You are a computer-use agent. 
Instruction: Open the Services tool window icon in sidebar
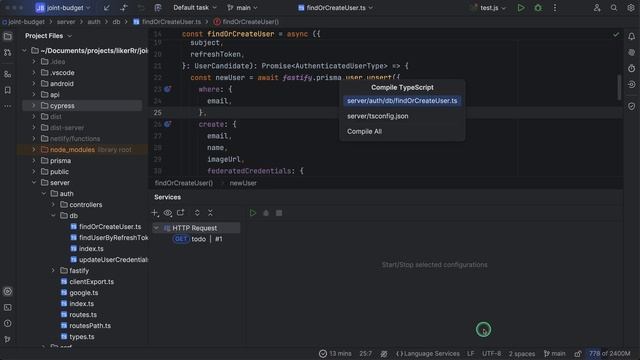(8, 291)
